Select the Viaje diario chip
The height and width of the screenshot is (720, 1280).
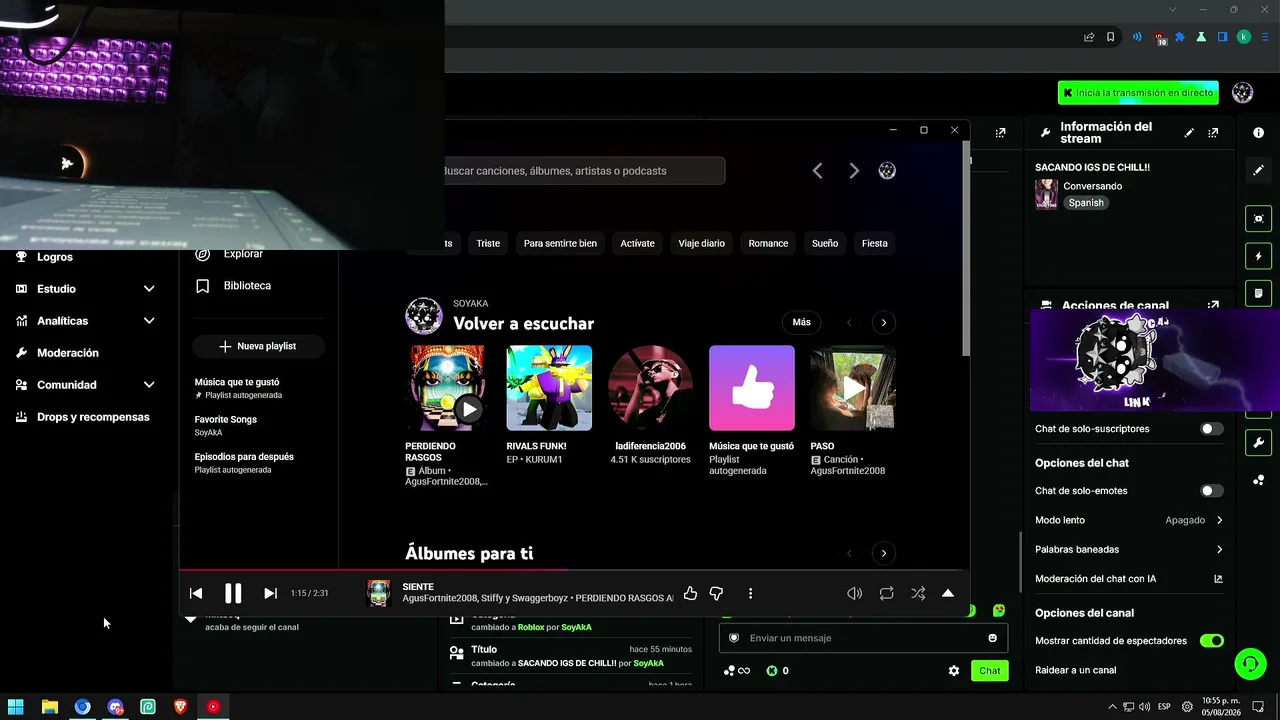click(x=702, y=243)
